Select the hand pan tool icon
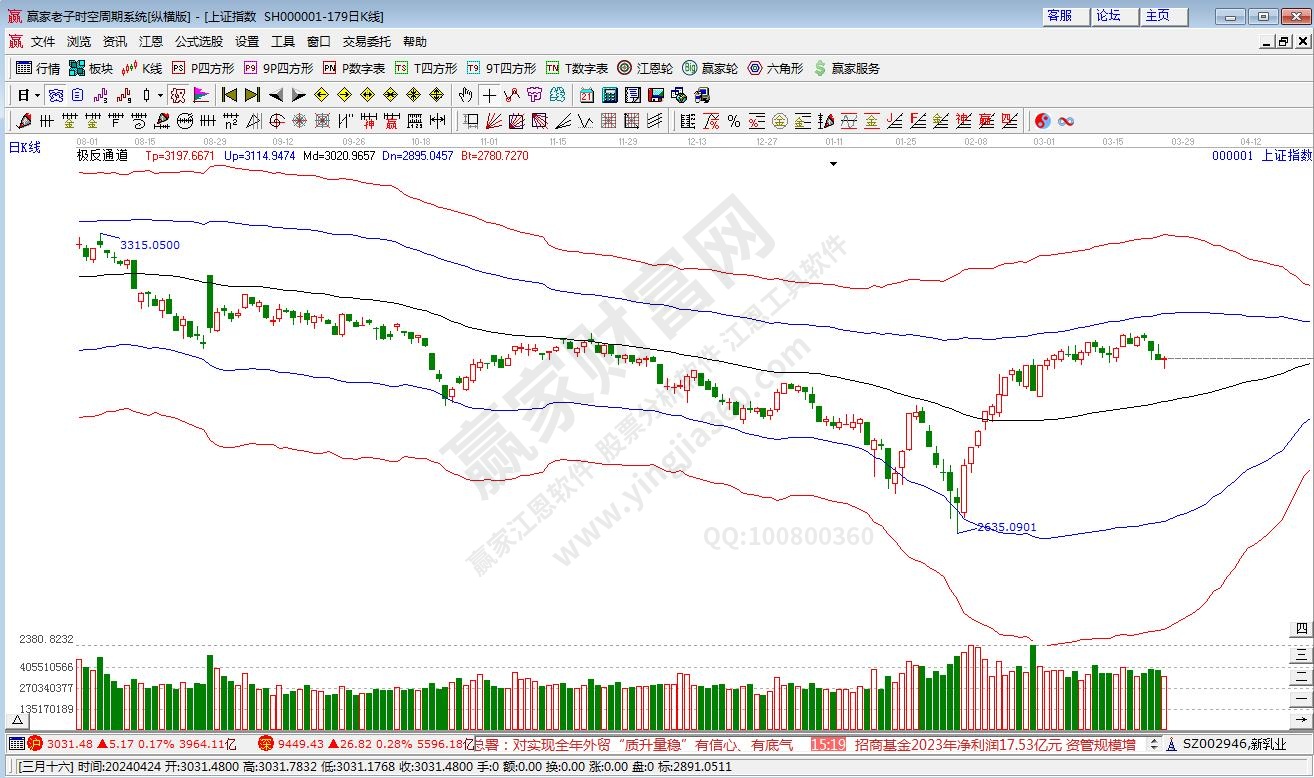Screen dimensions: 1314x778 click(x=465, y=95)
